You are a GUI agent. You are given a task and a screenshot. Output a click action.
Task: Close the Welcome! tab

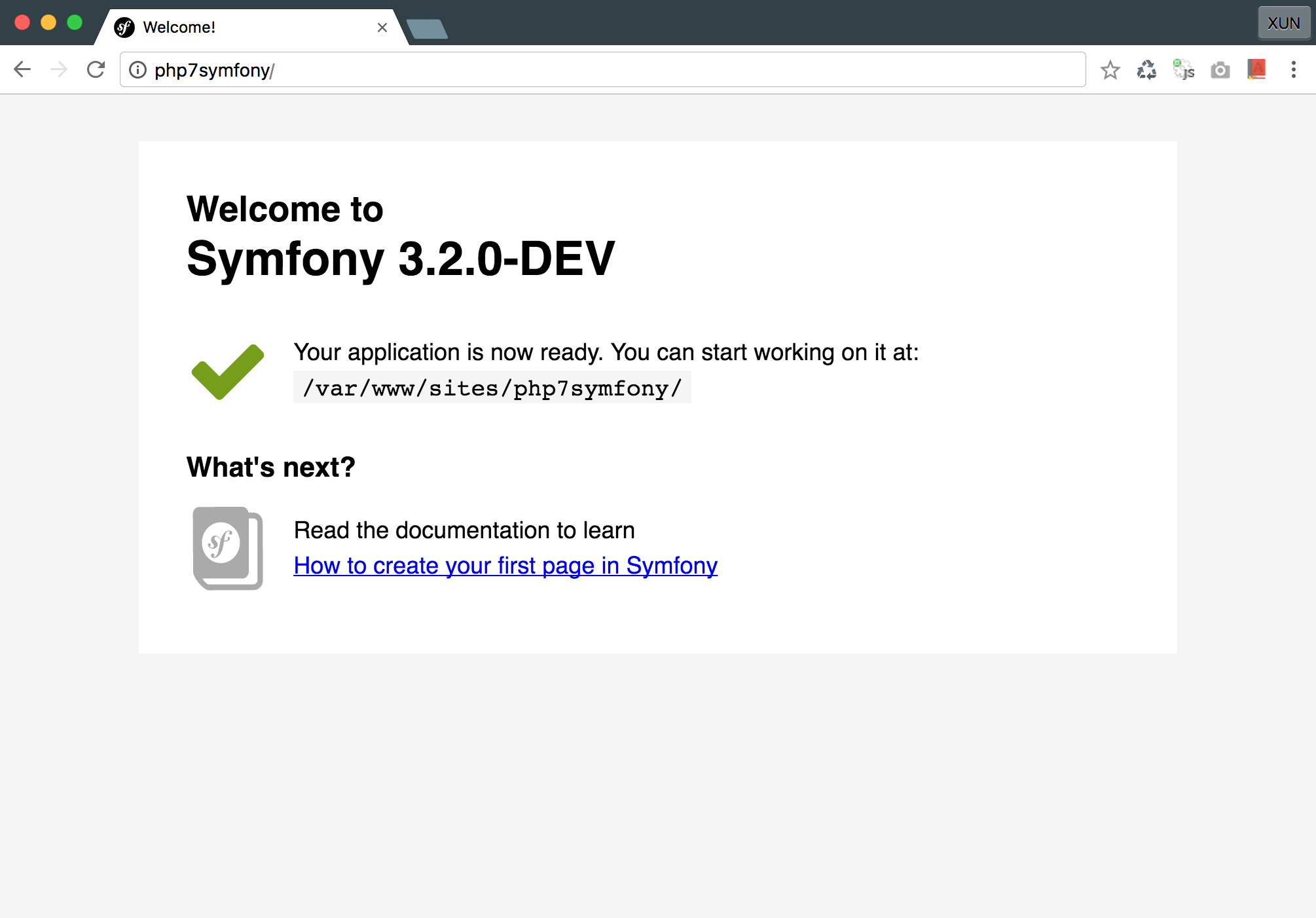pyautogui.click(x=382, y=28)
